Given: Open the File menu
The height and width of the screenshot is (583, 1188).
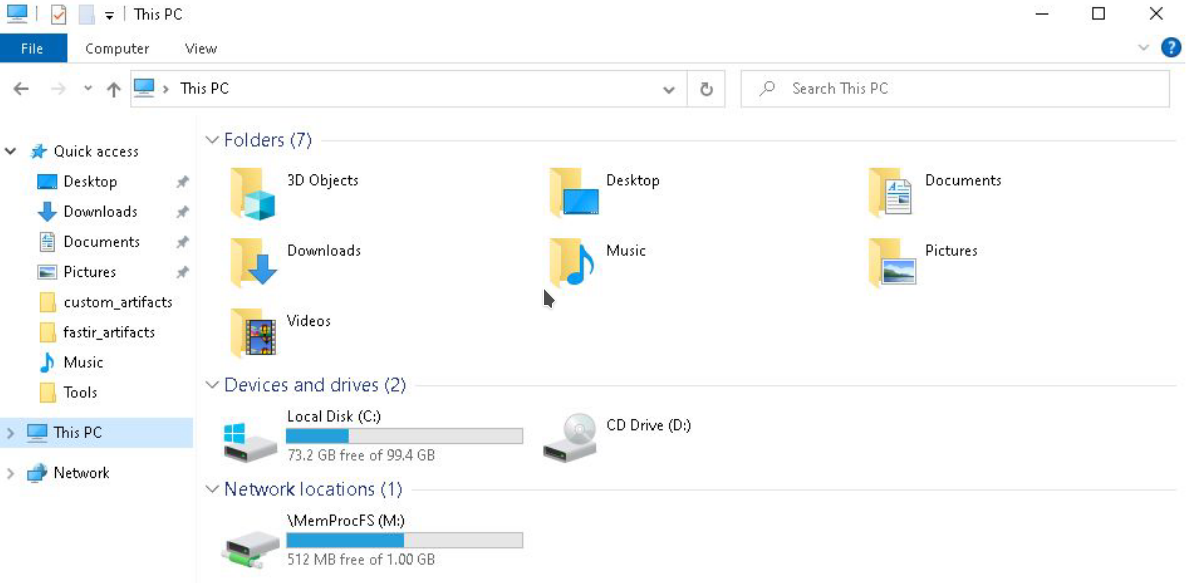Looking at the screenshot, I should point(32,48).
